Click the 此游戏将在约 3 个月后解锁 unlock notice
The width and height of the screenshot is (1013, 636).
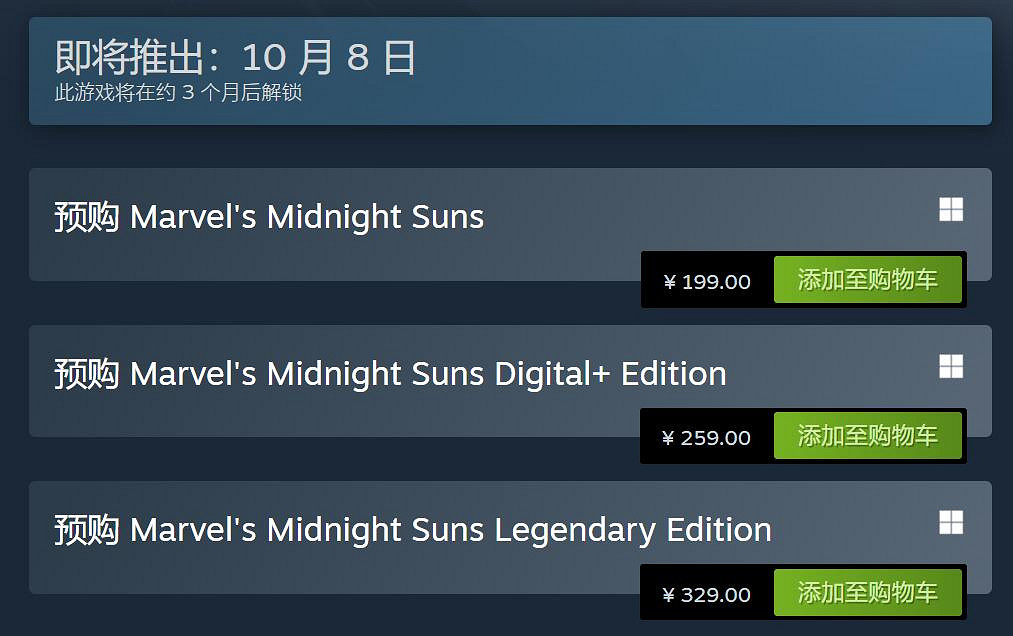click(x=178, y=94)
